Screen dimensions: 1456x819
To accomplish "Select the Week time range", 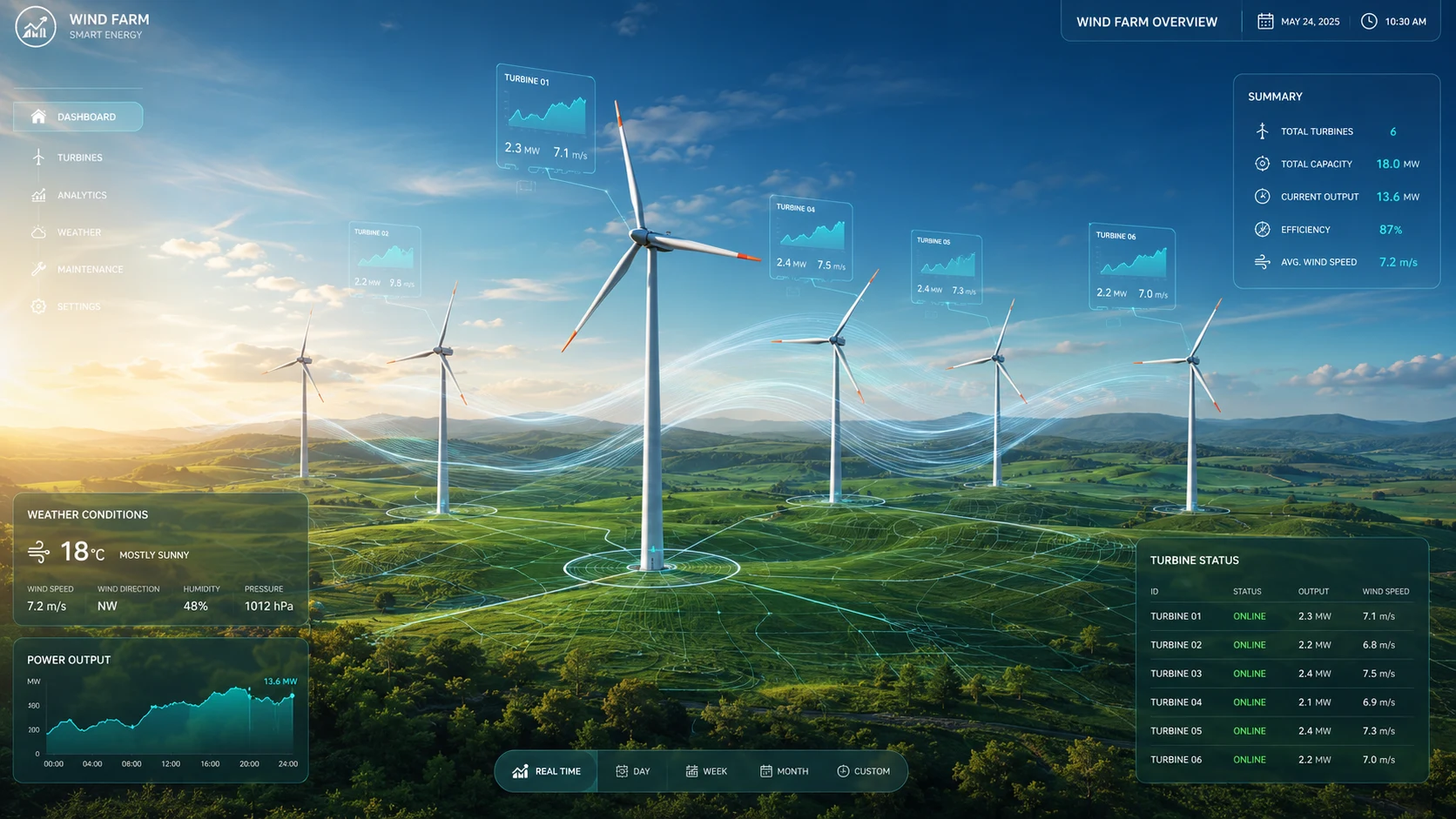I will pos(706,771).
